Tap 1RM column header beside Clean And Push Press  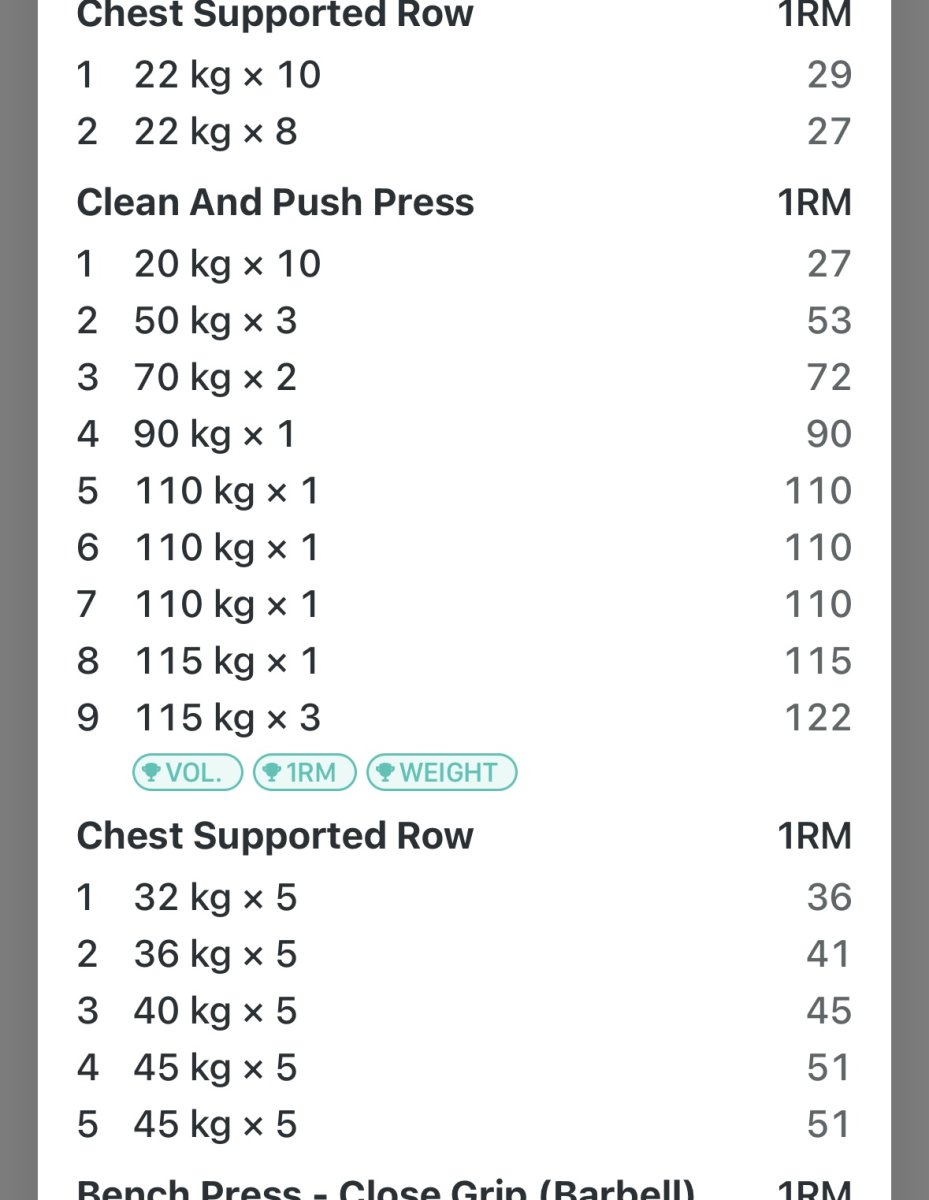coord(814,202)
